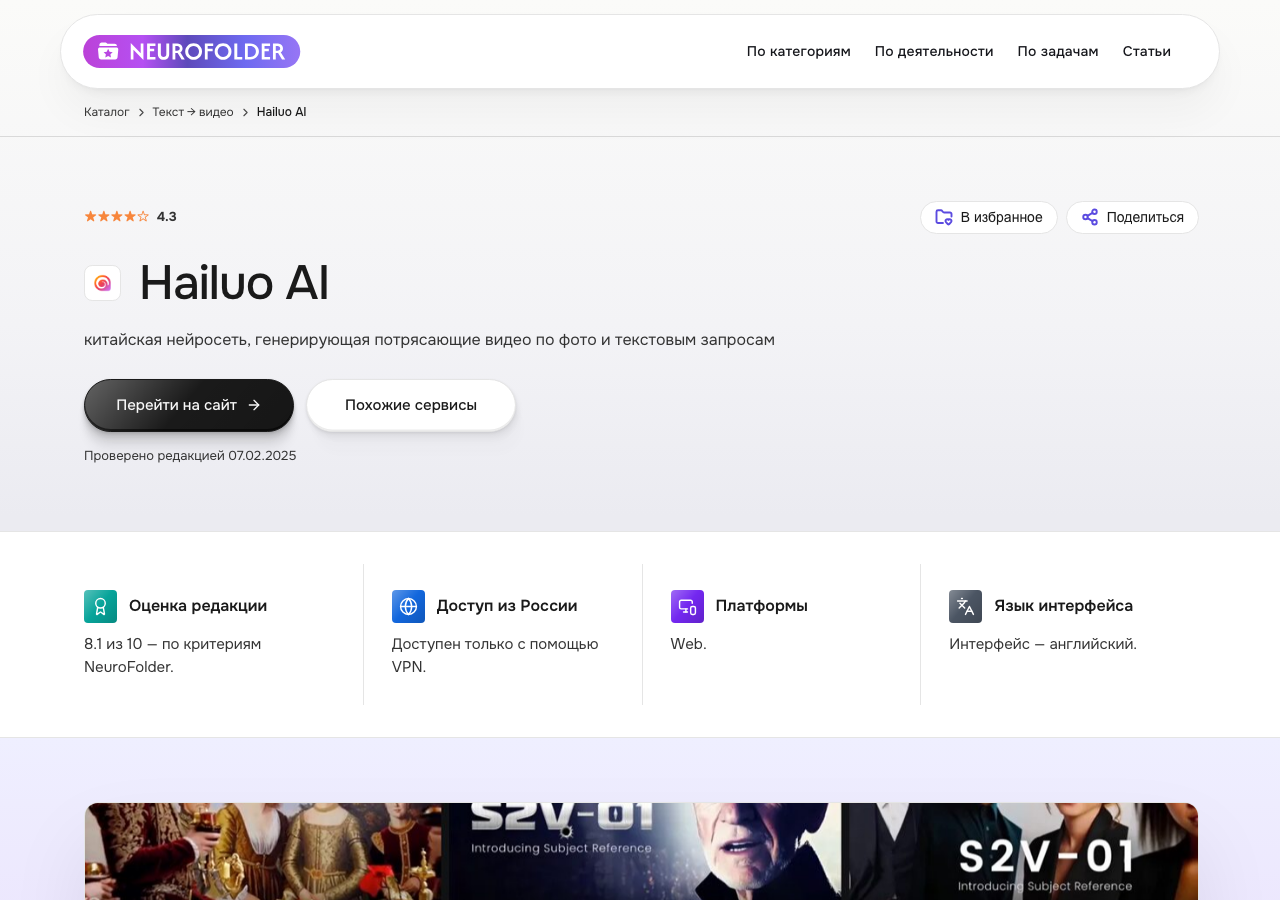
Task: Open the По деятельности menu
Action: [934, 51]
